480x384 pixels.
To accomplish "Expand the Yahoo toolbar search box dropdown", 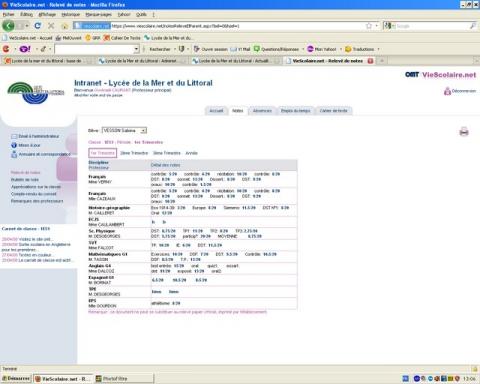I will pos(136,49).
